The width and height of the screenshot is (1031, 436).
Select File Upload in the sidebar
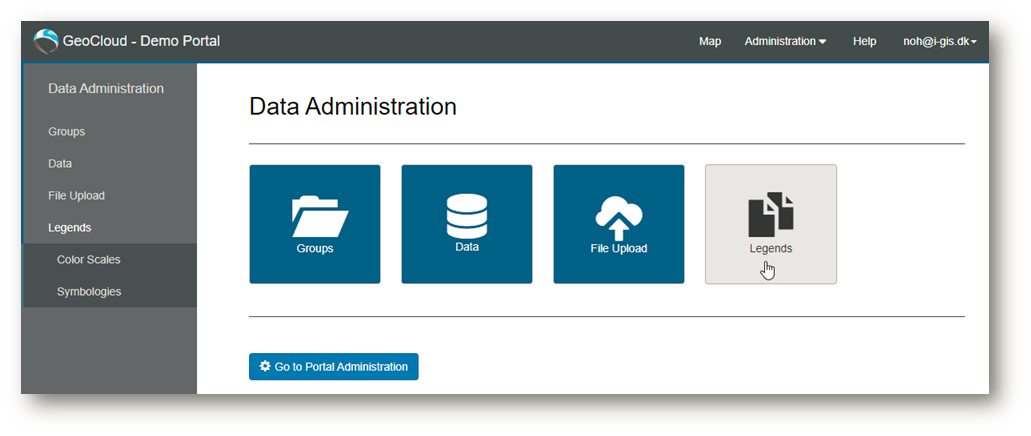click(x=76, y=195)
